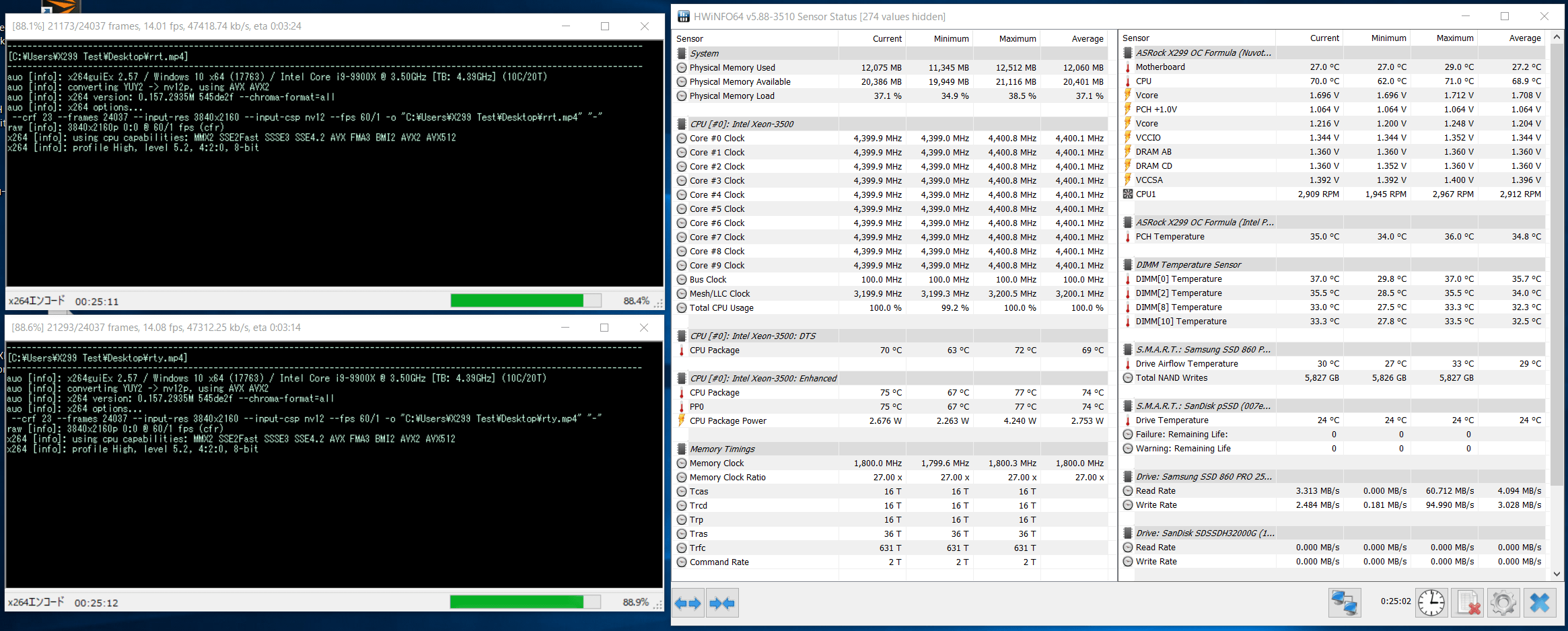
Task: Click HWiNFO vertical scrollbar thumb
Action: [x=1557, y=265]
